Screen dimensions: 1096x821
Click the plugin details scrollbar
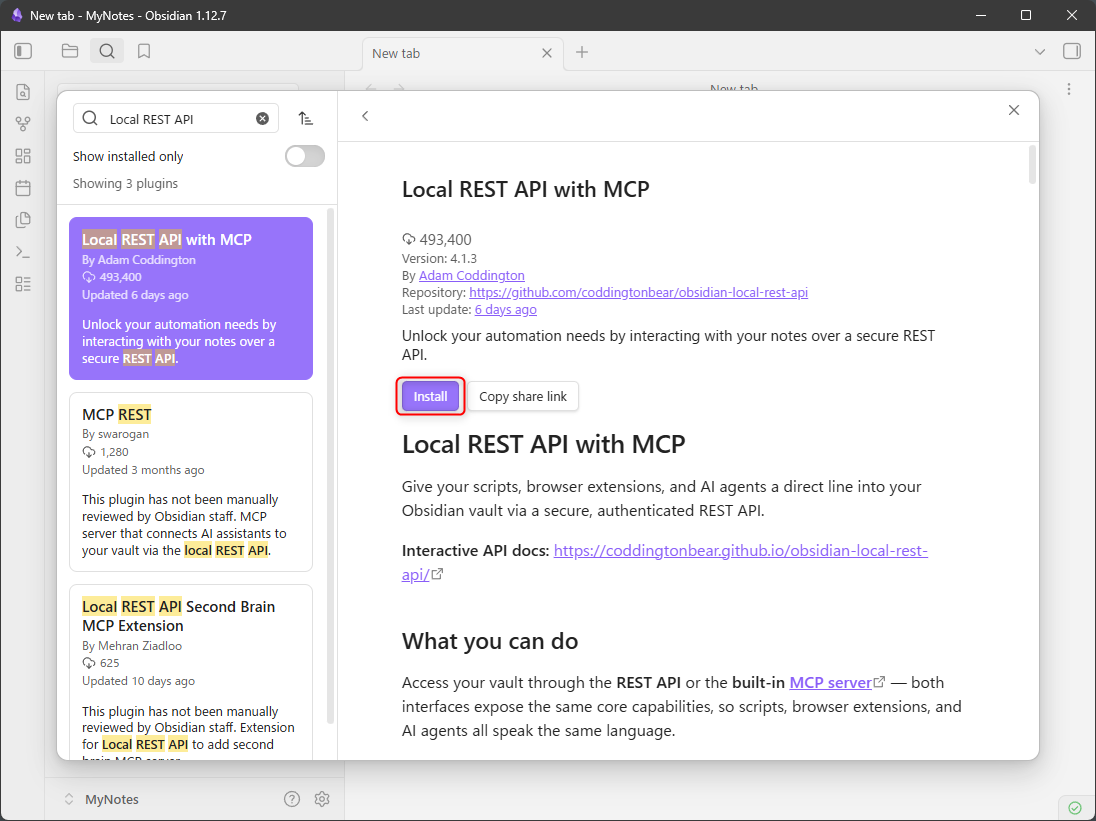[x=1032, y=165]
